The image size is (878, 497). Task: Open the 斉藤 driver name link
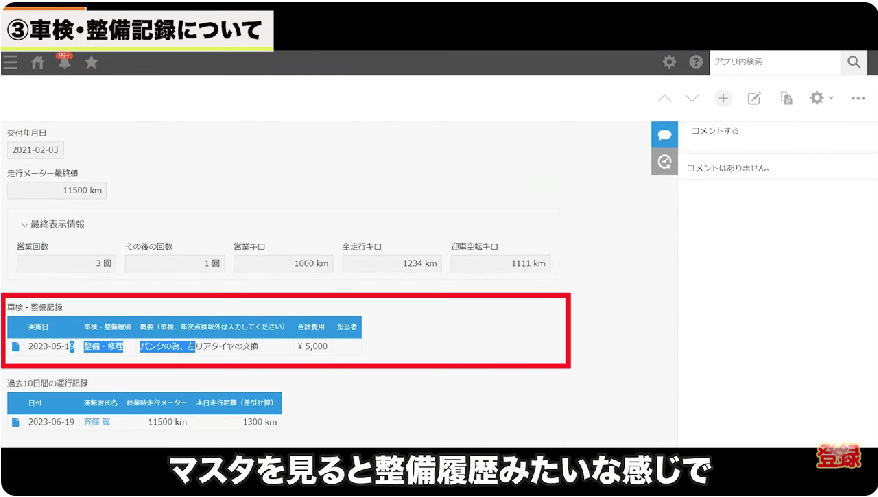[x=97, y=423]
